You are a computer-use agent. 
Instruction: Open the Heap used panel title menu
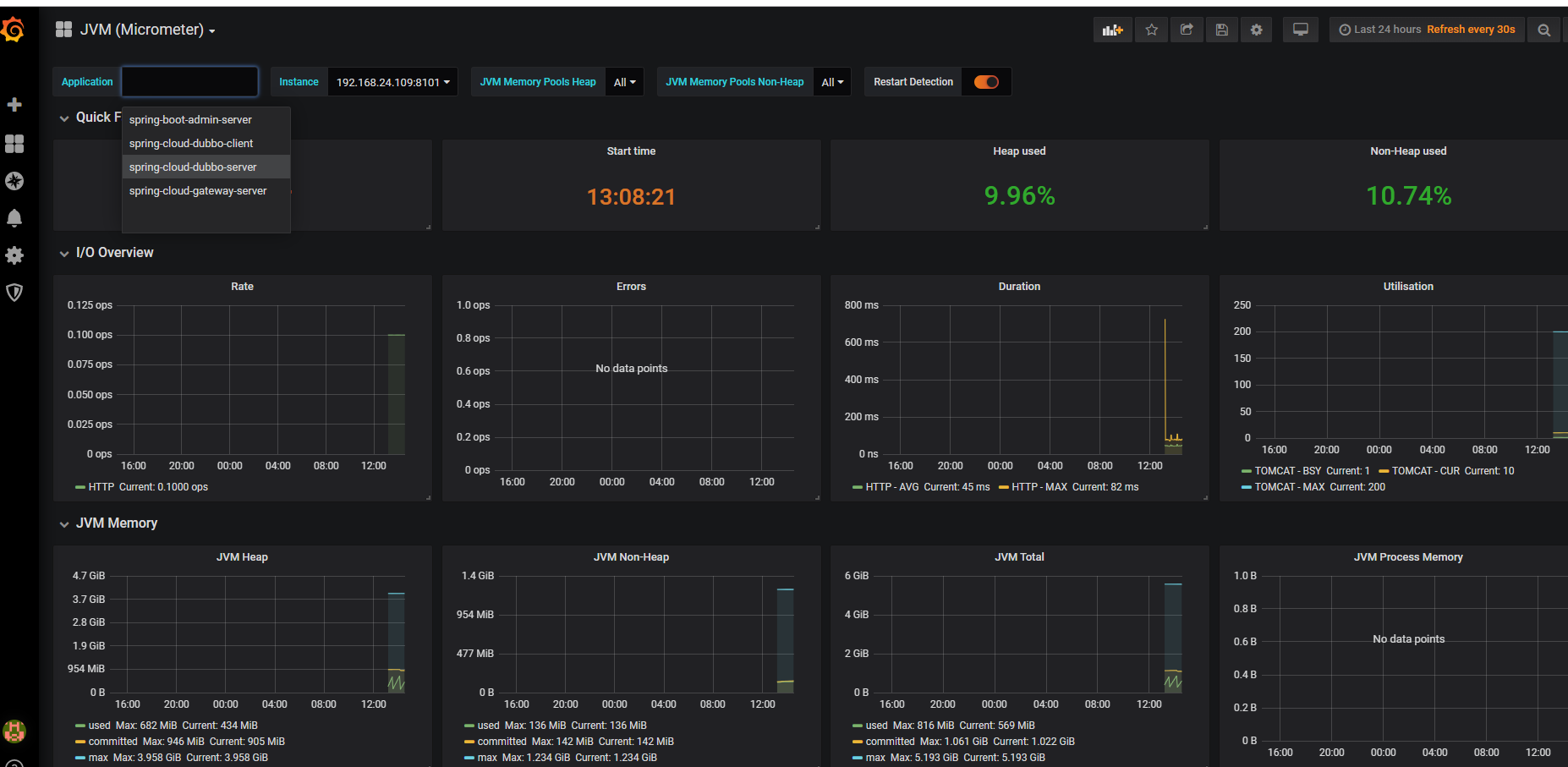(x=1019, y=151)
